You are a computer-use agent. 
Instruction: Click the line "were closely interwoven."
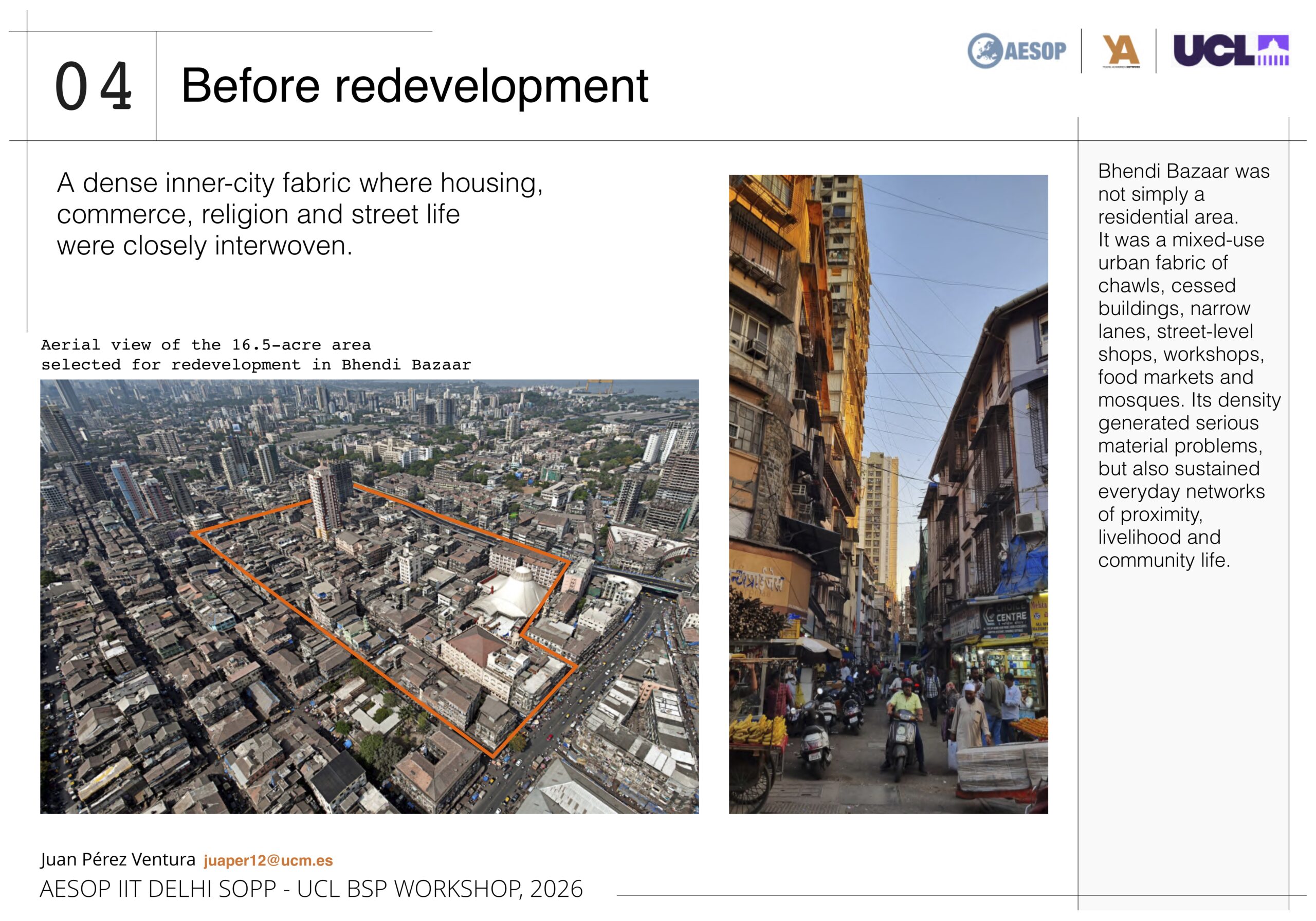pos(205,246)
